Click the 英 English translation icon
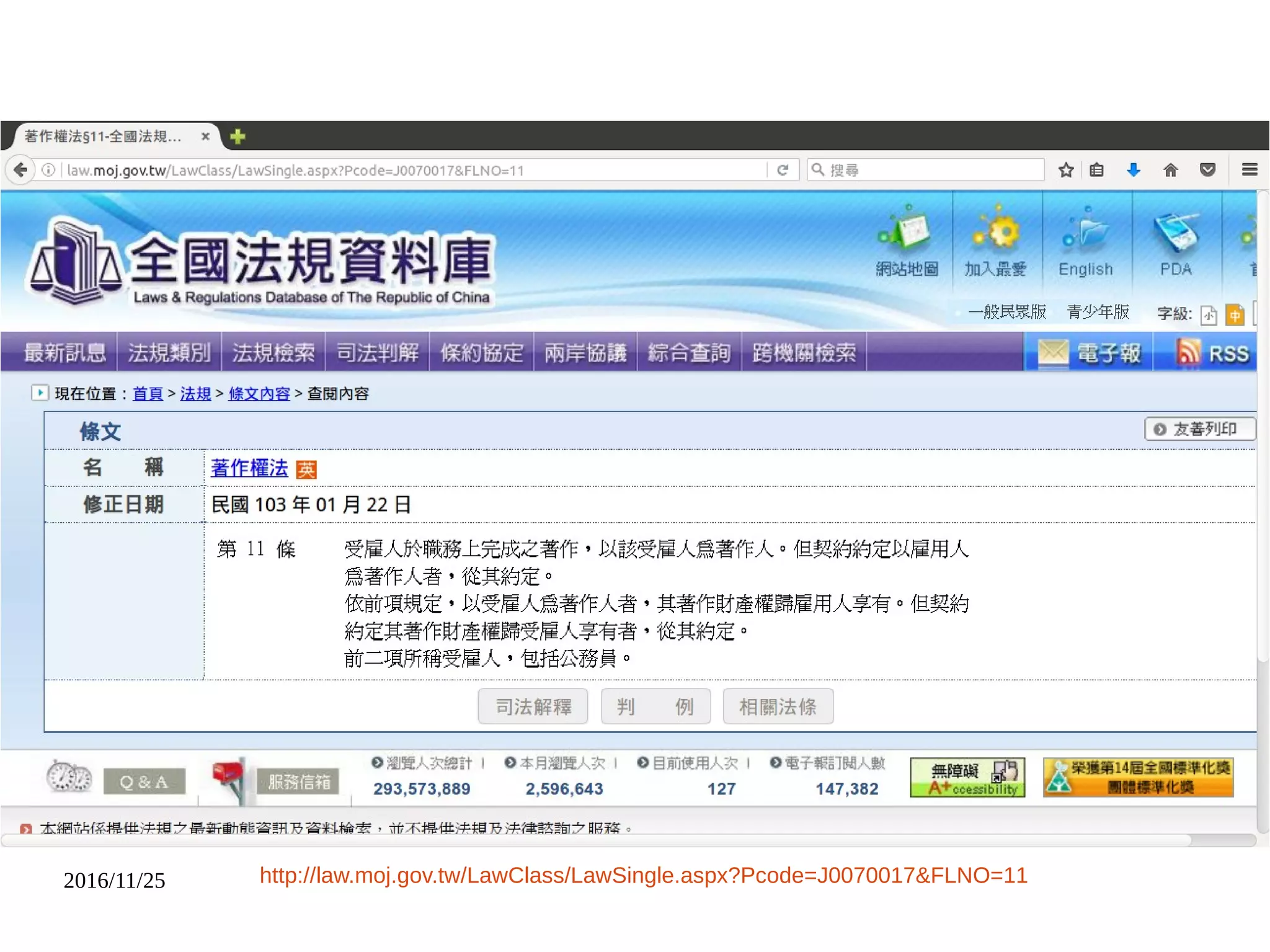This screenshot has width=1270, height=952. click(306, 469)
